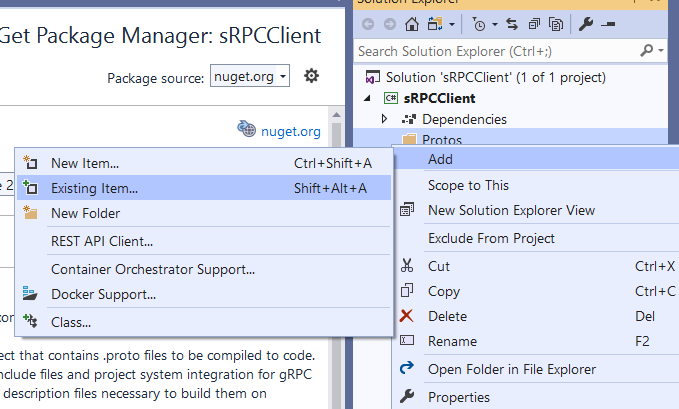
Task: Click the nuget.org link
Action: click(291, 131)
